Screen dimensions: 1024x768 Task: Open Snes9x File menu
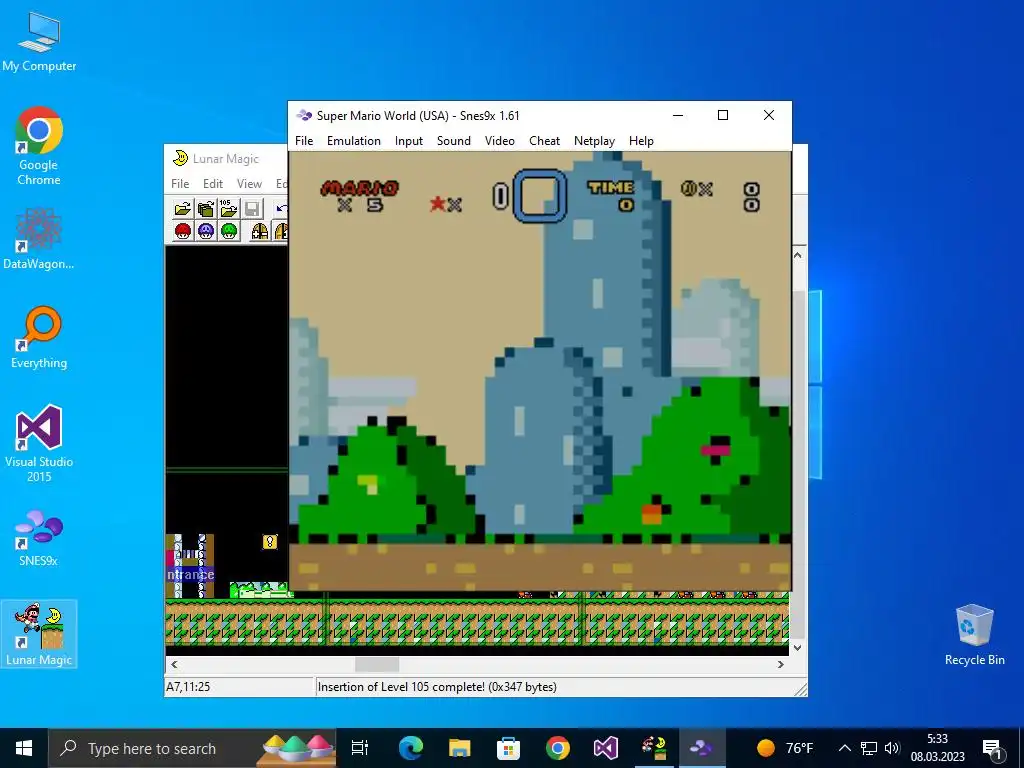tap(304, 140)
